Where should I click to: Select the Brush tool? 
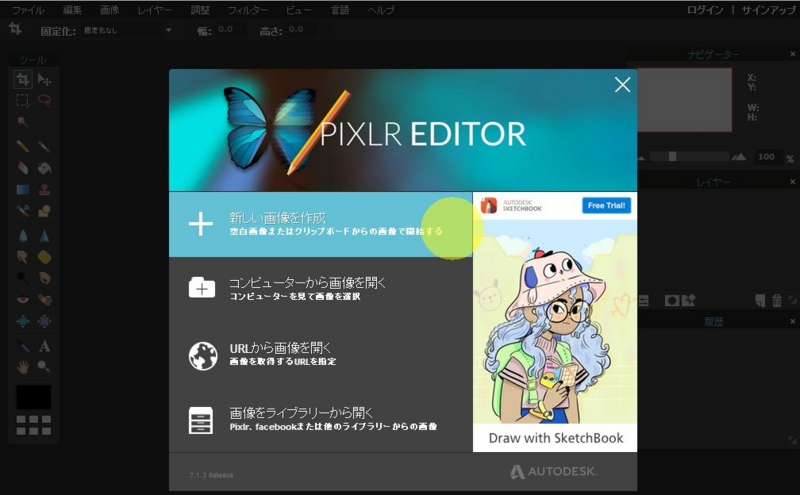coord(44,146)
